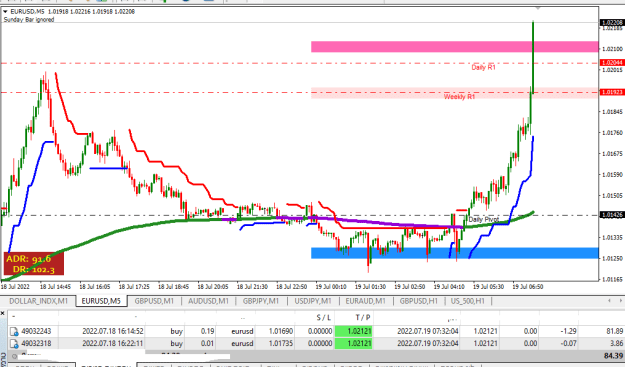
Task: Select the 19 Jul 06:50 time axis label
Action: pos(528,287)
